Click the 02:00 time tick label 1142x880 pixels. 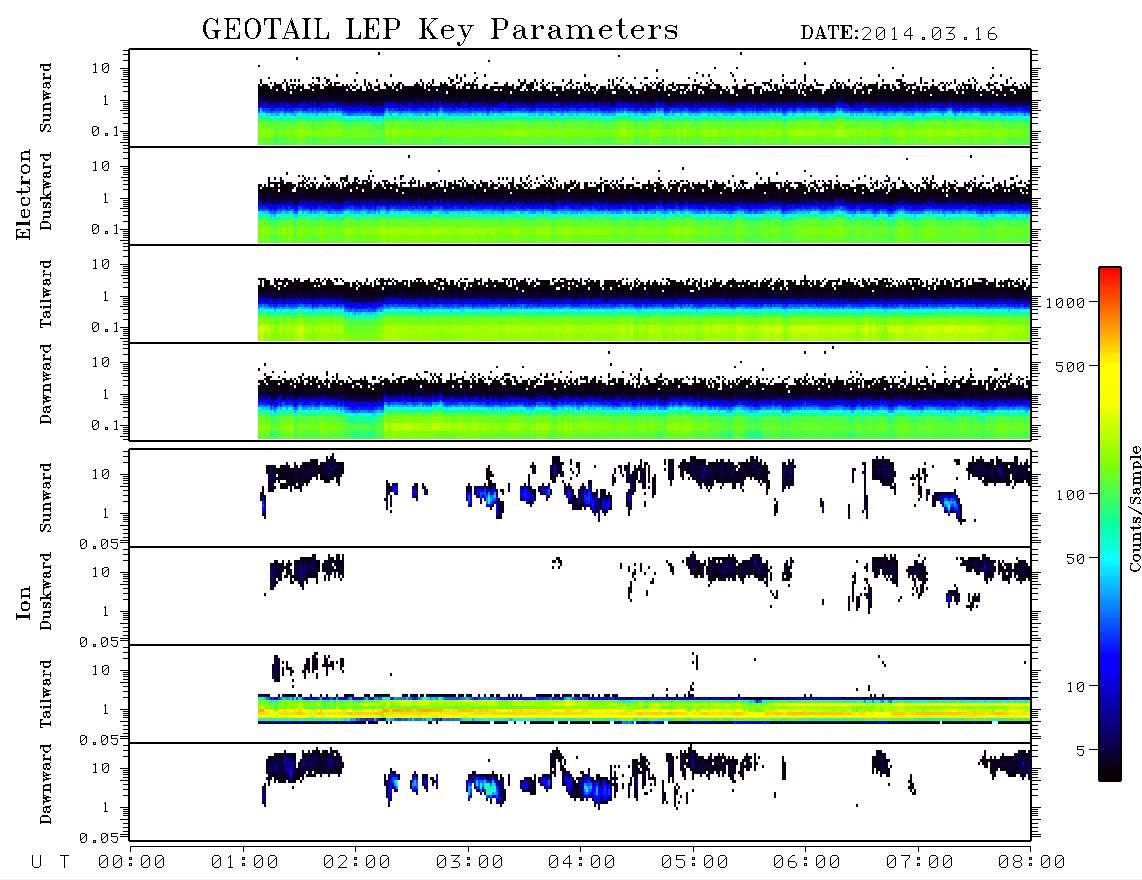pyautogui.click(x=357, y=863)
